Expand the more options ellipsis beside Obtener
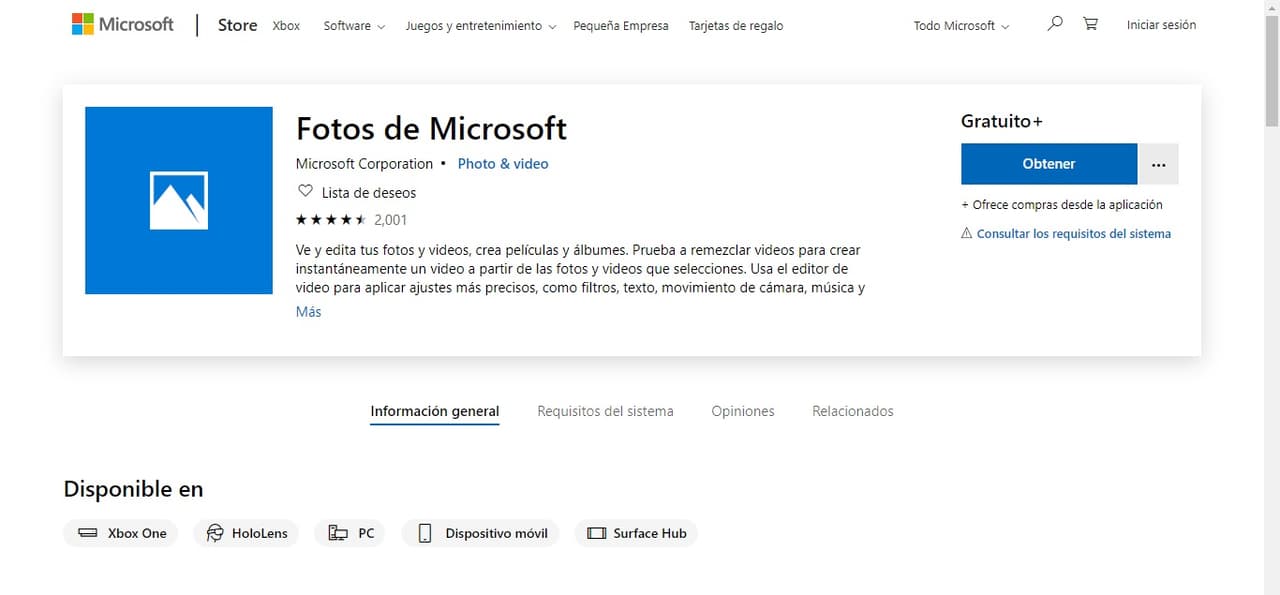The width and height of the screenshot is (1280, 595). click(1157, 163)
